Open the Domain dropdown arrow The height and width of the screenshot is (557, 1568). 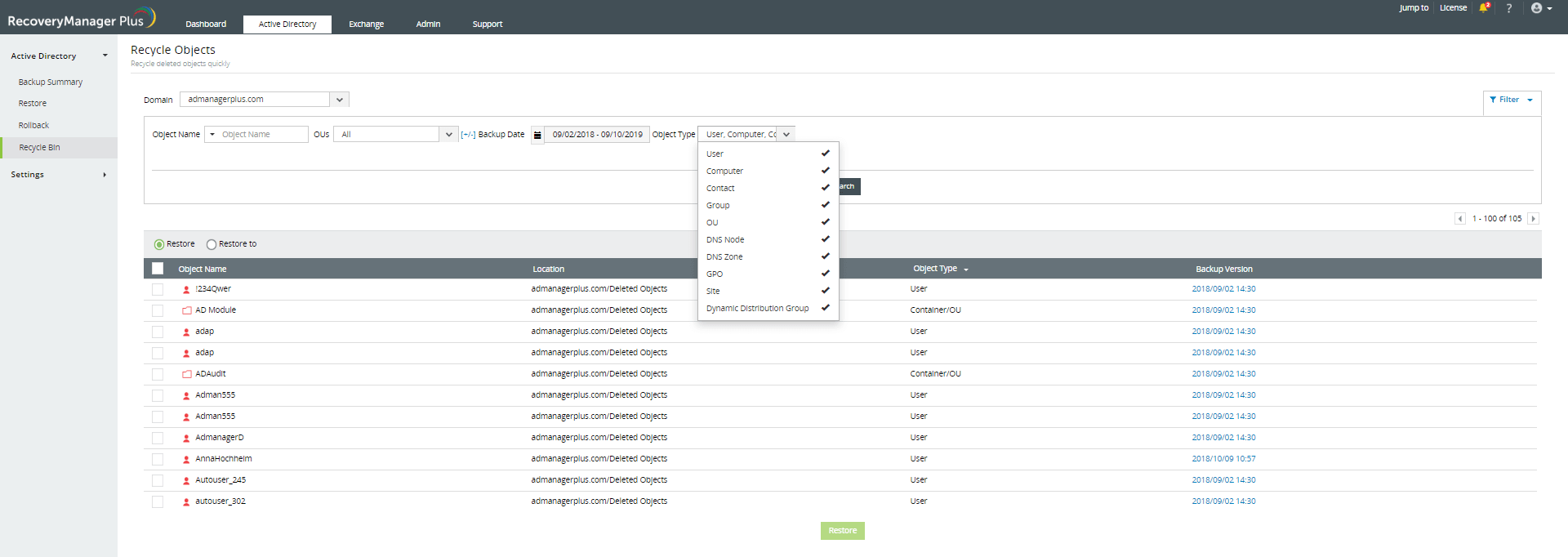pos(340,100)
